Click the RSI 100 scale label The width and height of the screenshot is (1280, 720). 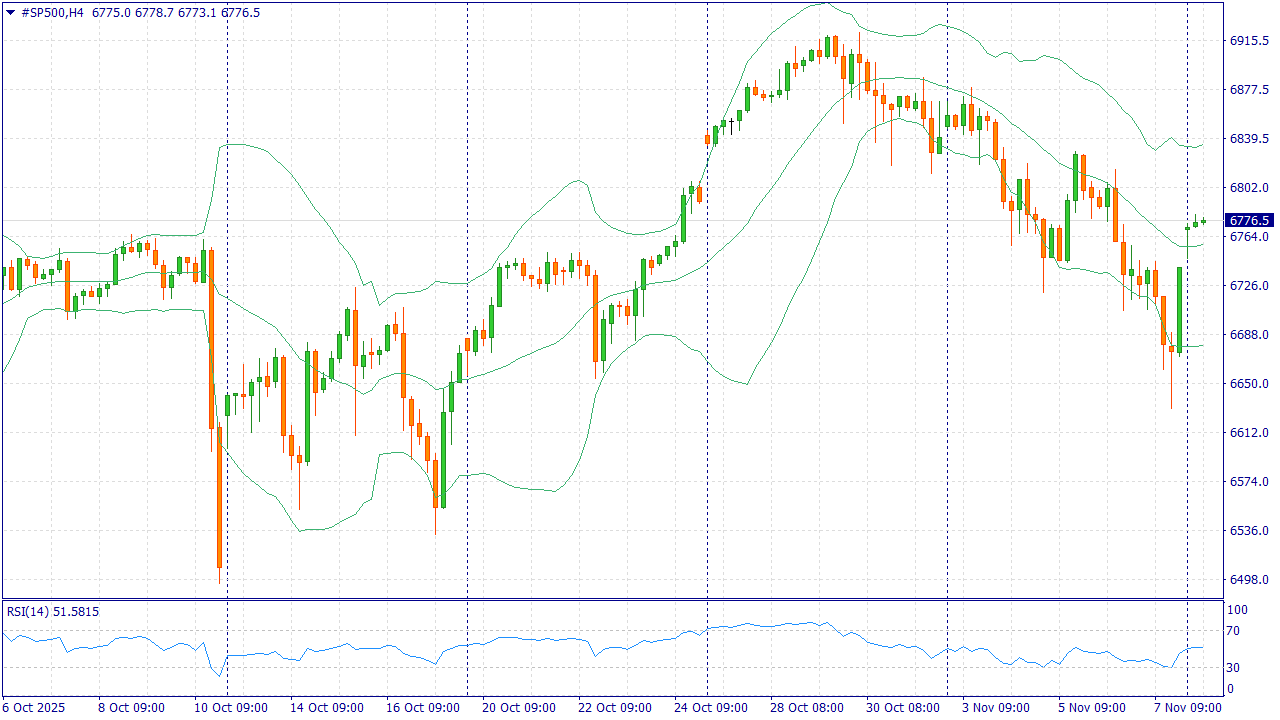pyautogui.click(x=1236, y=610)
